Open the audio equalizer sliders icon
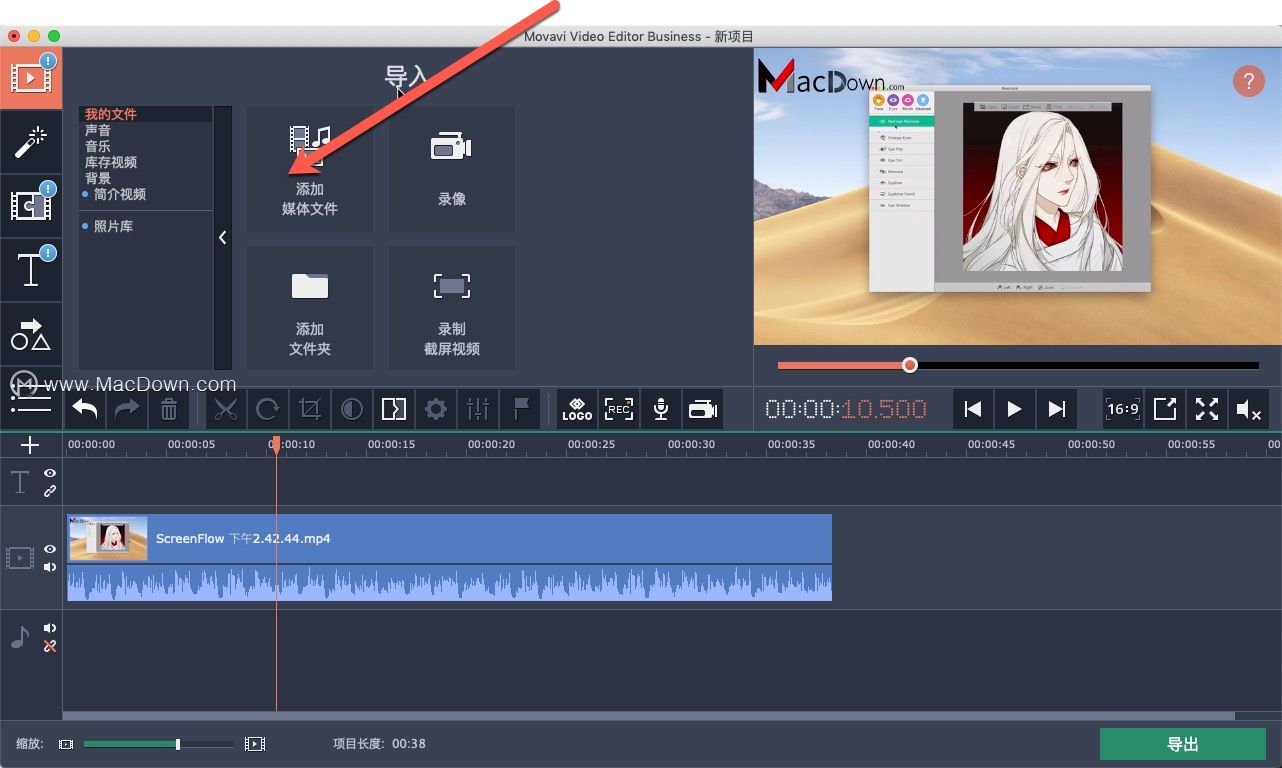 [478, 409]
